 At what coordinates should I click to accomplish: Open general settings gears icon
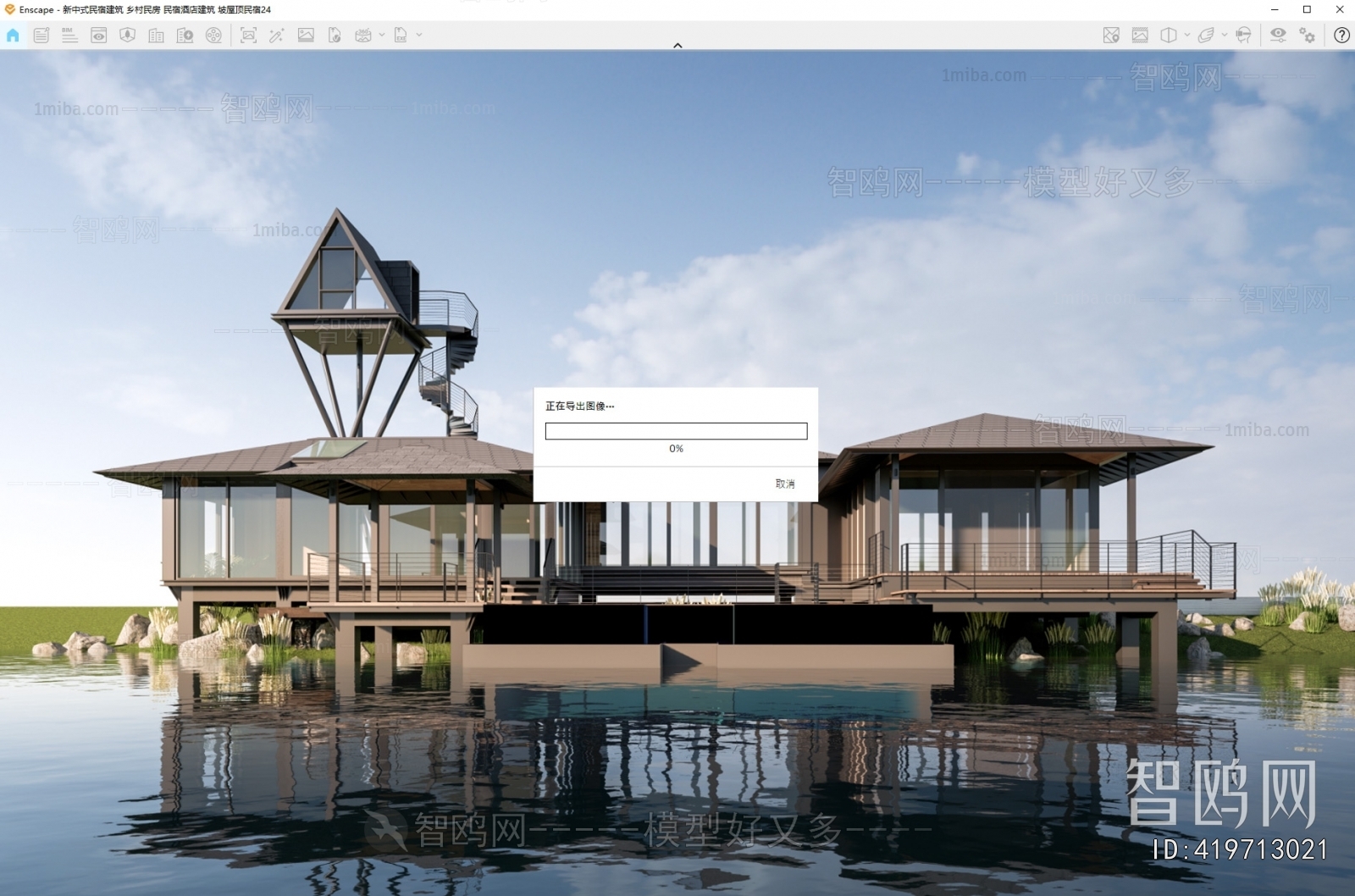pyautogui.click(x=1307, y=35)
